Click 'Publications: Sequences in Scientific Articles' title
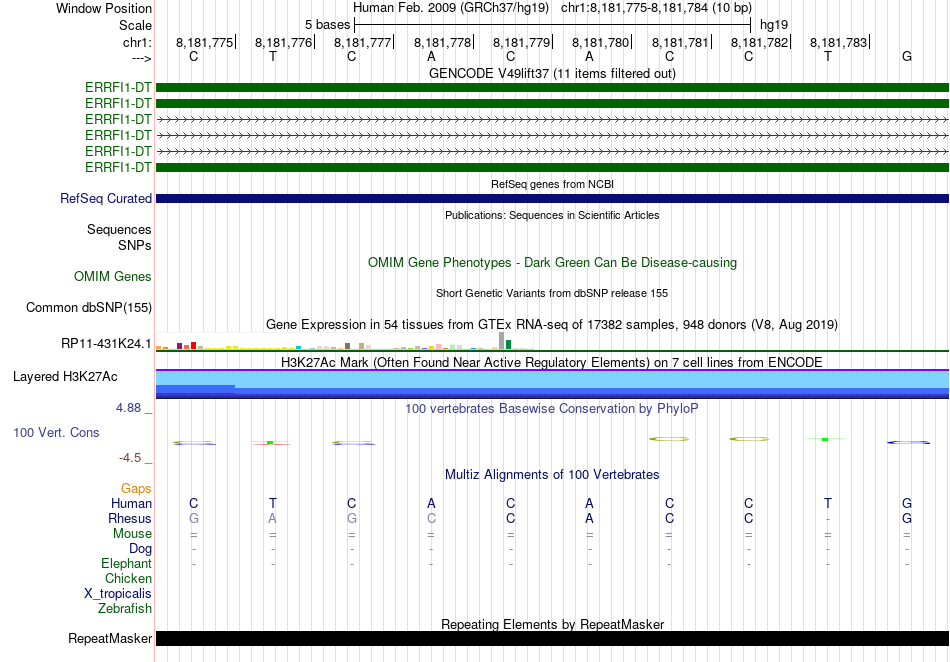Image resolution: width=950 pixels, height=662 pixels. [x=552, y=215]
